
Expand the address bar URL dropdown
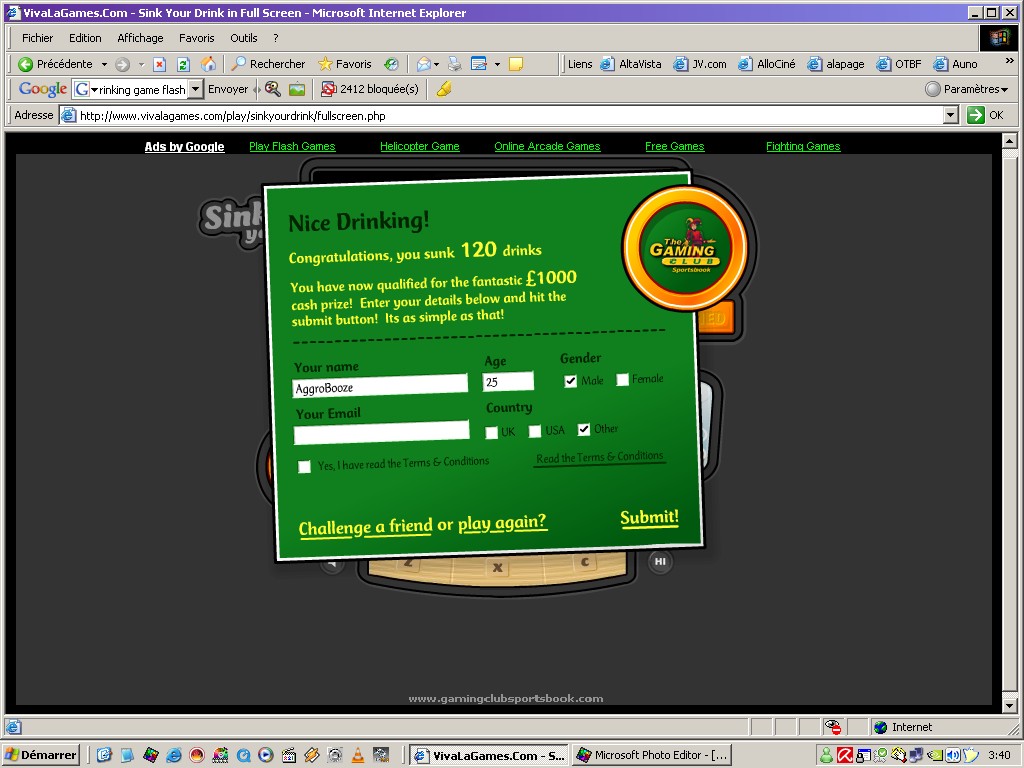coord(950,115)
